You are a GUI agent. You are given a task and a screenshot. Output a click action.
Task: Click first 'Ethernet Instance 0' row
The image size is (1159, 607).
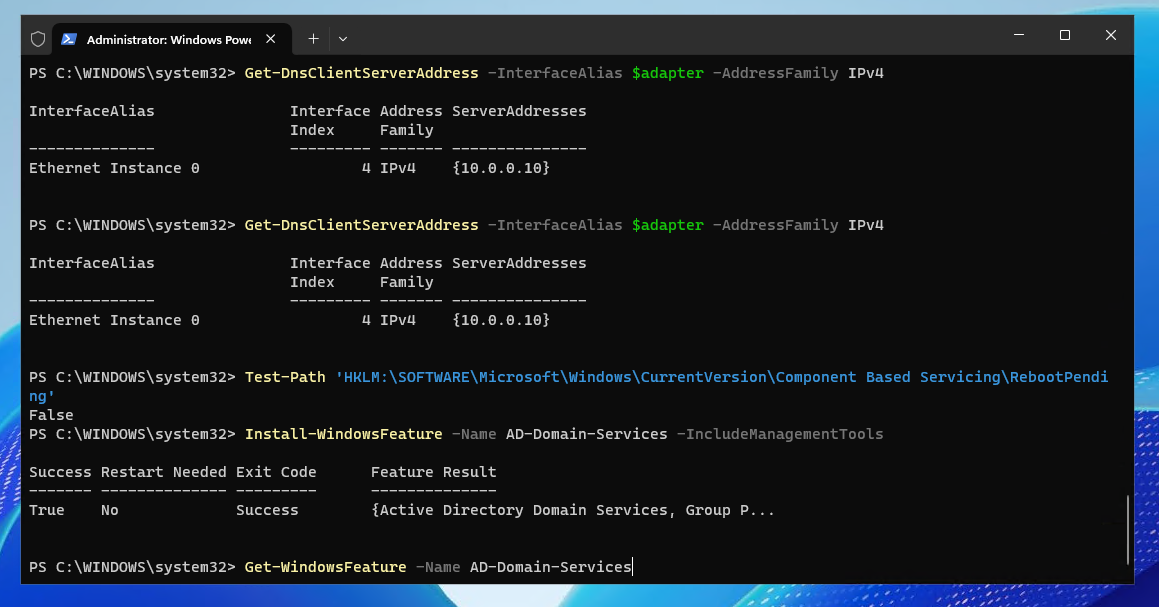tap(114, 168)
